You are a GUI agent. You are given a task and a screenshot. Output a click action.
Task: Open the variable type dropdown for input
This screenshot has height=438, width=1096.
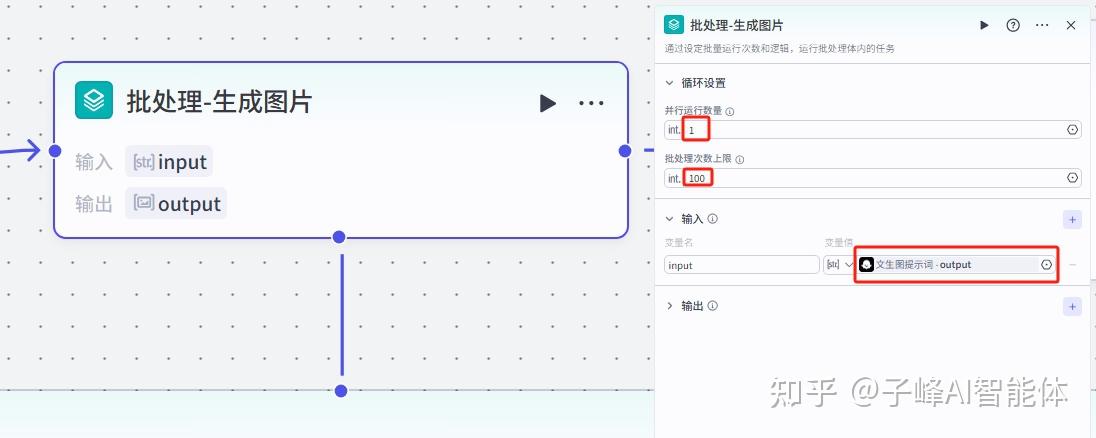pos(838,265)
